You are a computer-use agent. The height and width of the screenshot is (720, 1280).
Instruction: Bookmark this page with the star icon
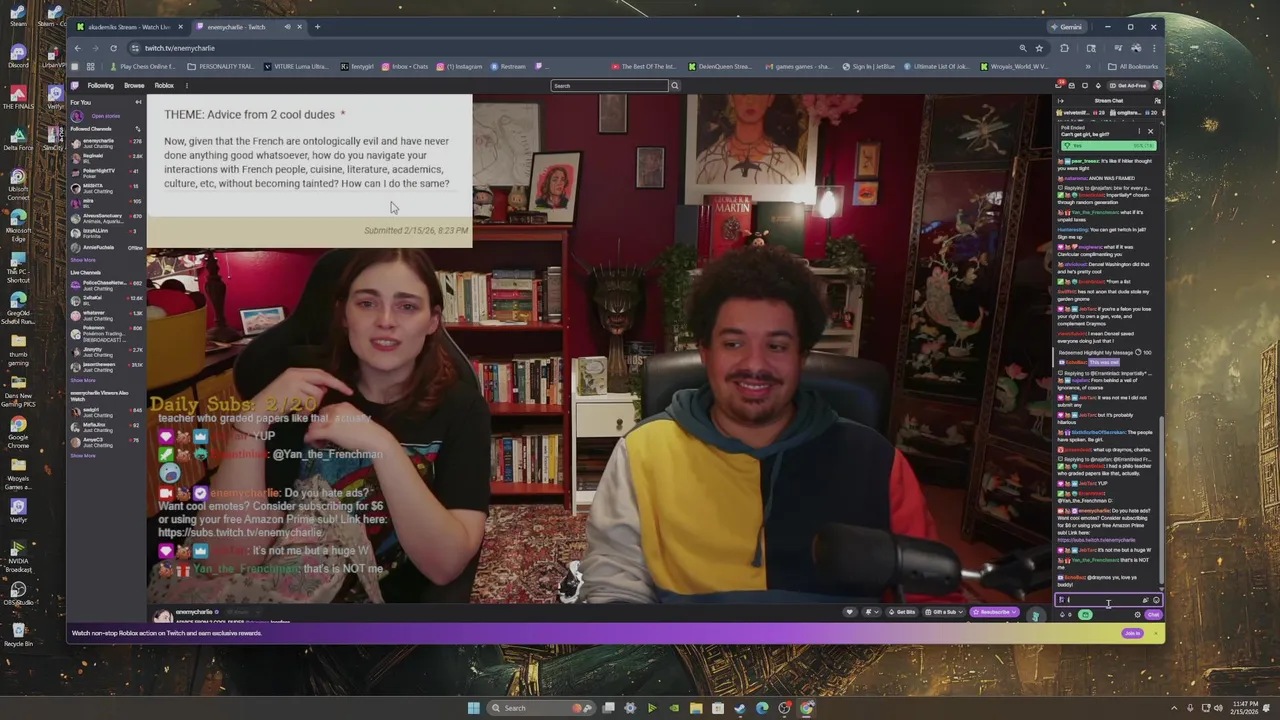1039,48
